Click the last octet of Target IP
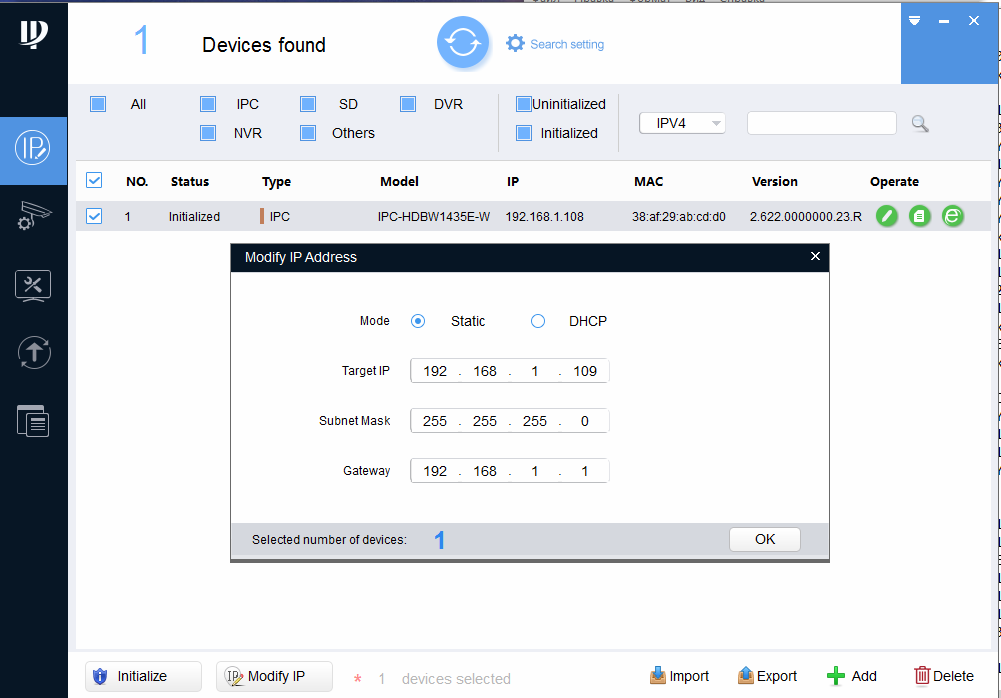Screen dimensions: 1001x698 click(585, 371)
